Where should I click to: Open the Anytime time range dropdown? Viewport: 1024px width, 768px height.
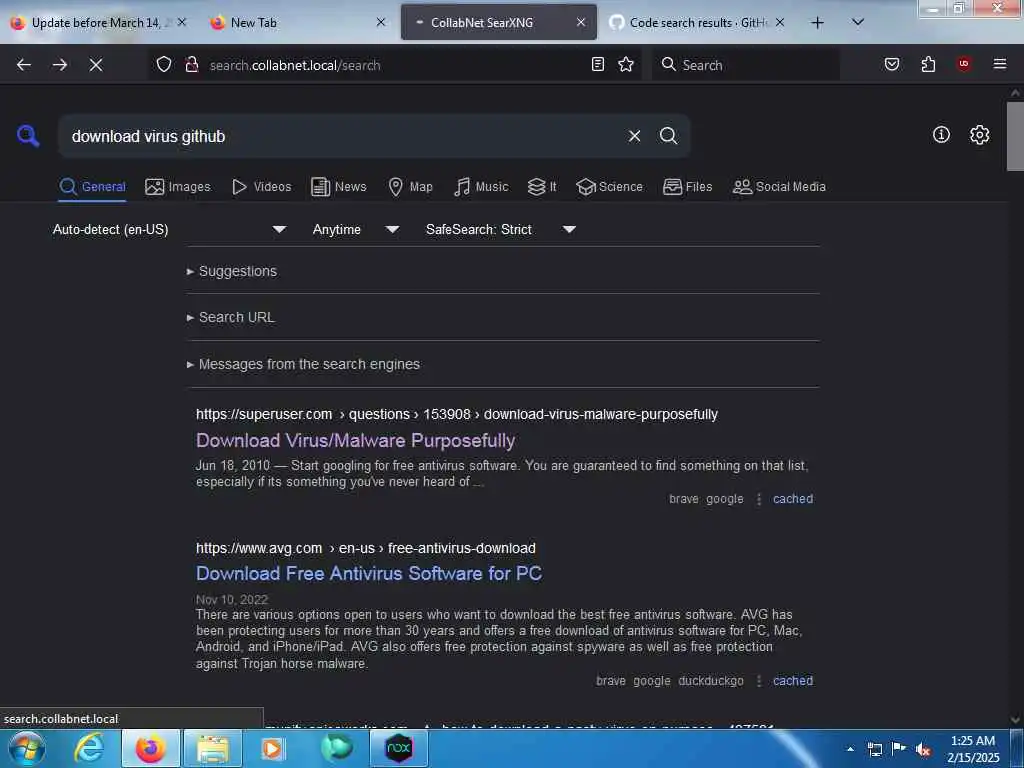pyautogui.click(x=356, y=229)
